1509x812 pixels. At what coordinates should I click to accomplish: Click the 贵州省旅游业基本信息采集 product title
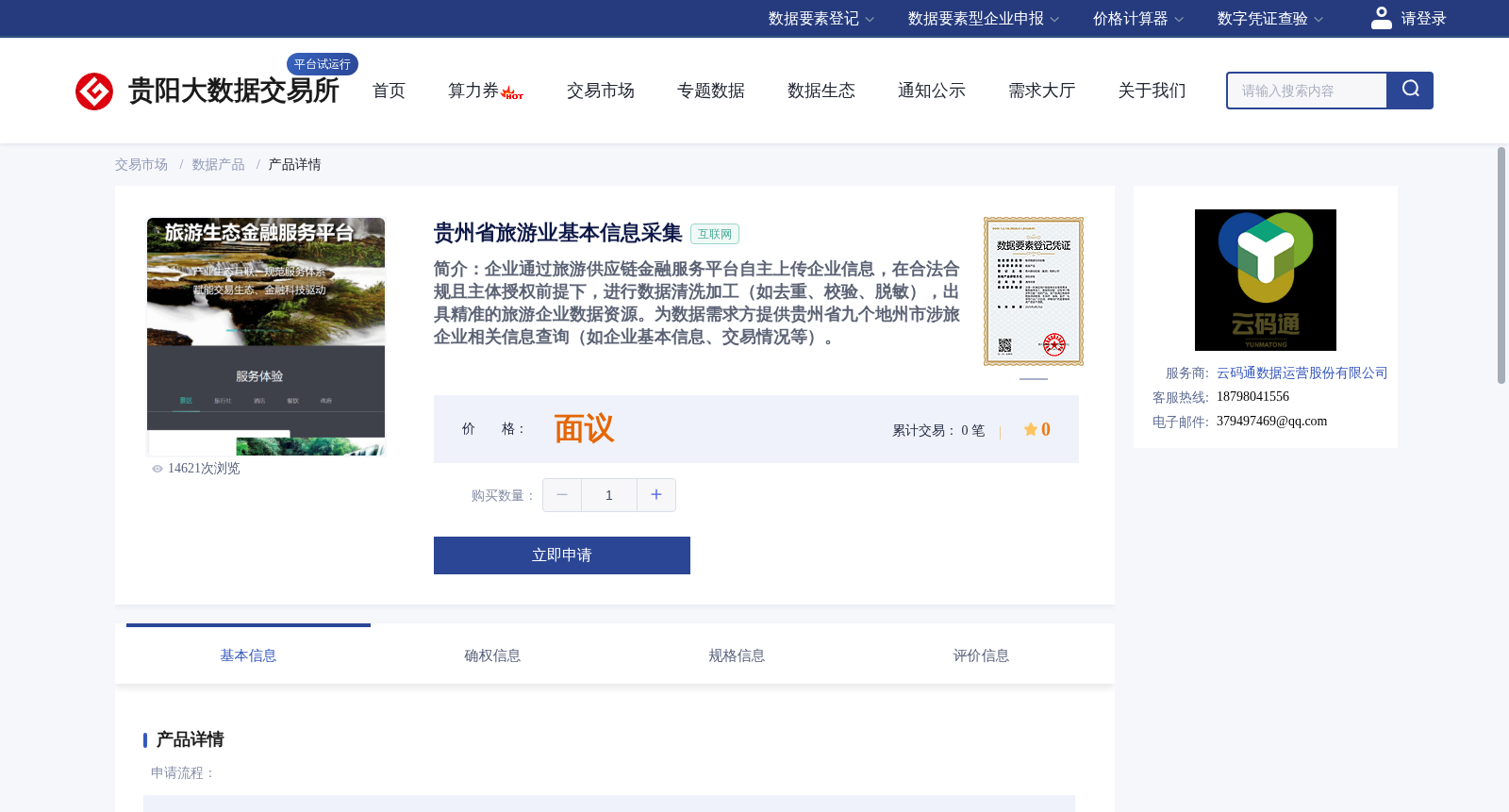pyautogui.click(x=558, y=233)
